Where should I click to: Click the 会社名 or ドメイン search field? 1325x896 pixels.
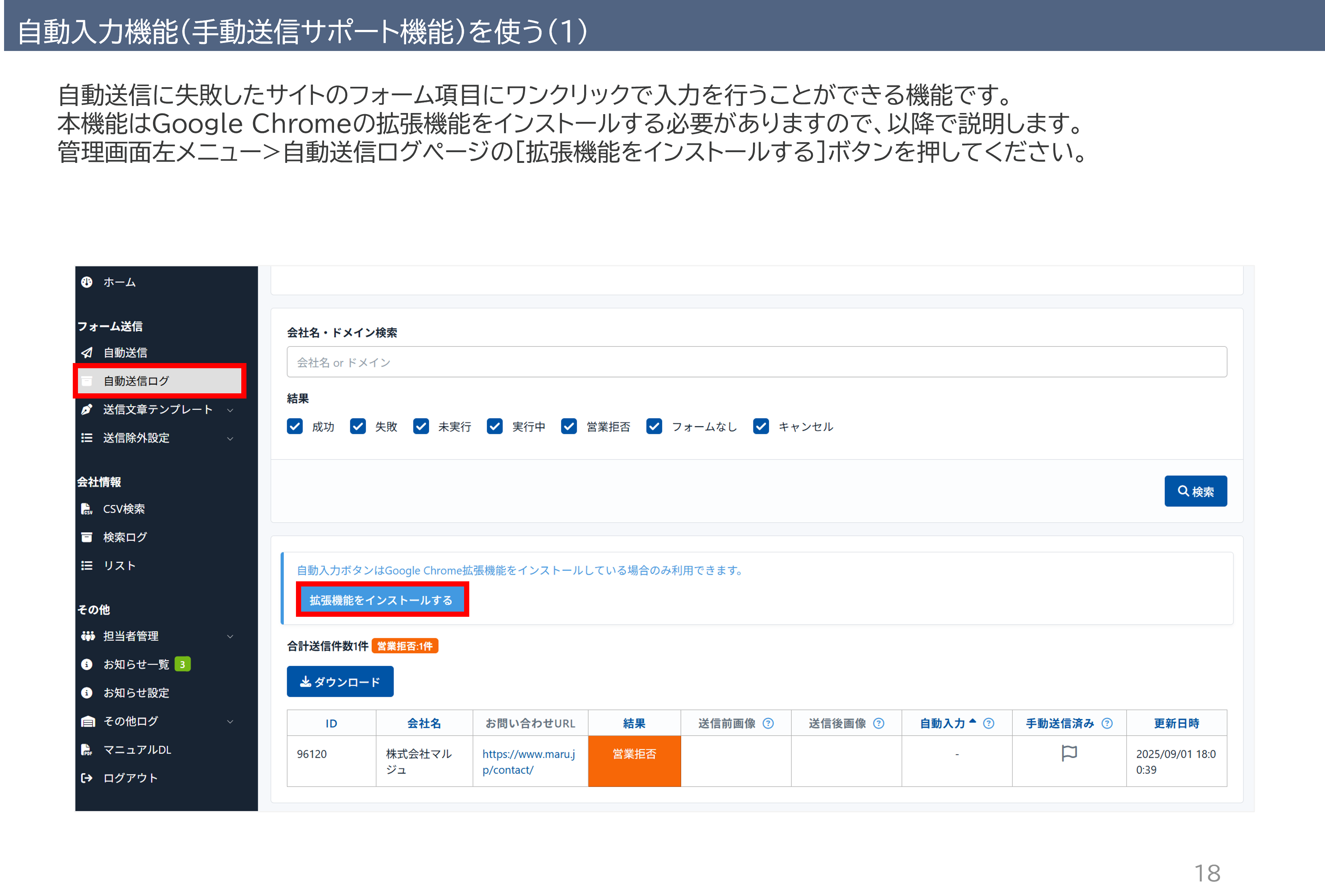pos(756,362)
